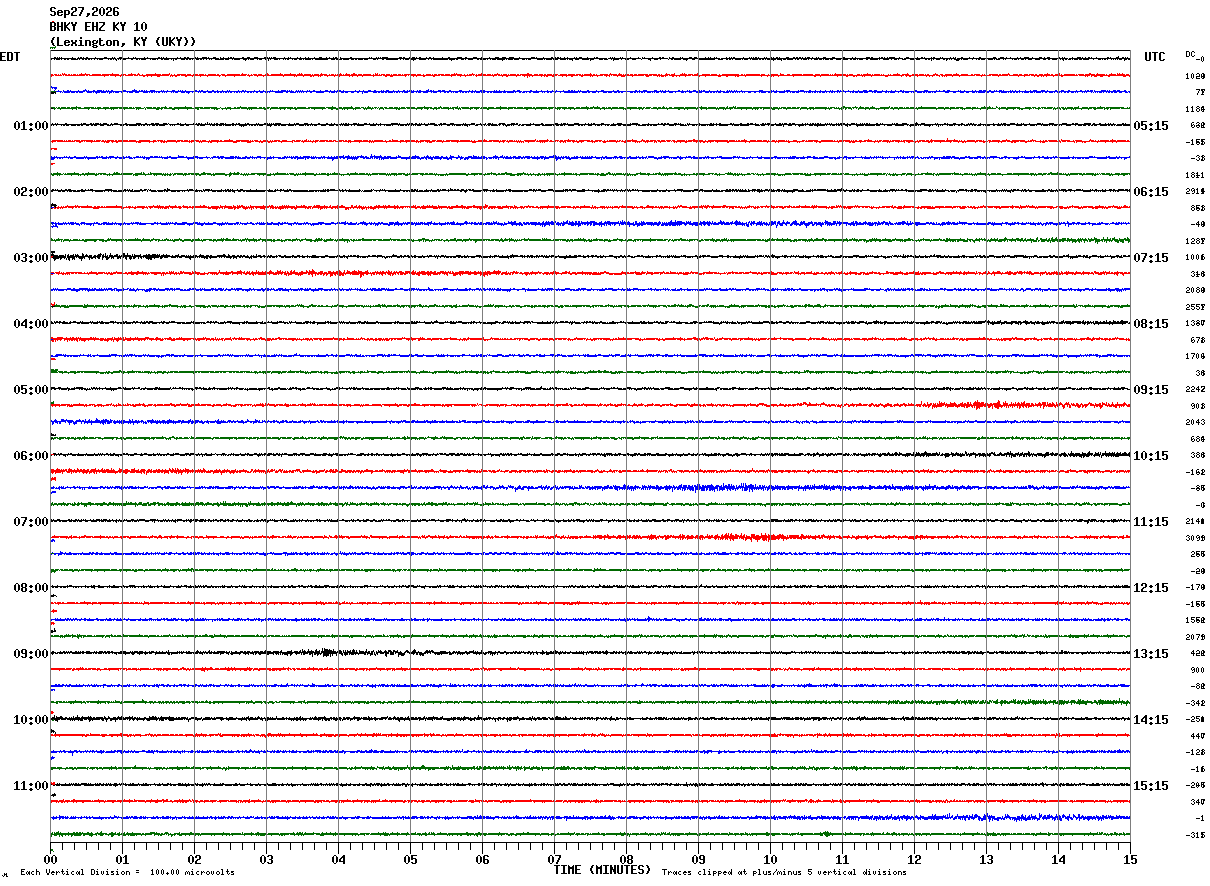Click the 15 minute axis tick

point(1130,859)
